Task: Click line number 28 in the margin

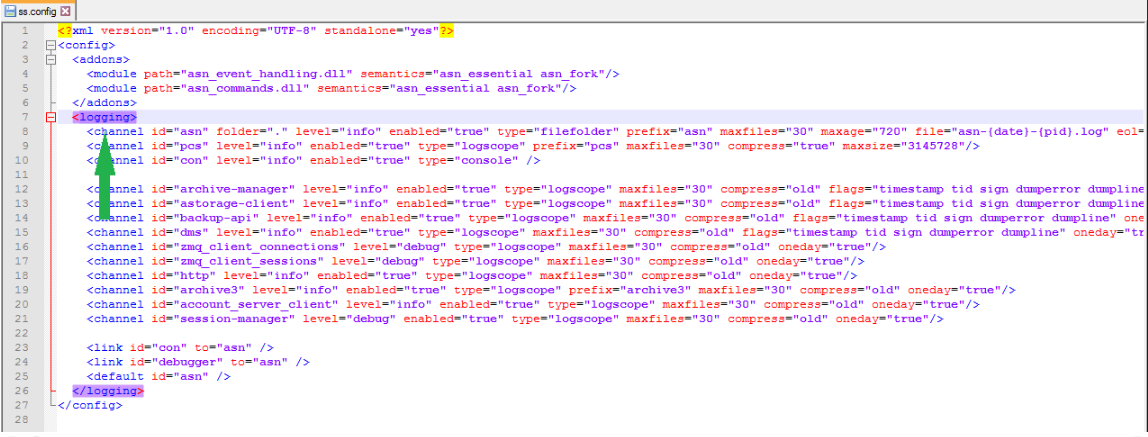Action: (x=22, y=419)
